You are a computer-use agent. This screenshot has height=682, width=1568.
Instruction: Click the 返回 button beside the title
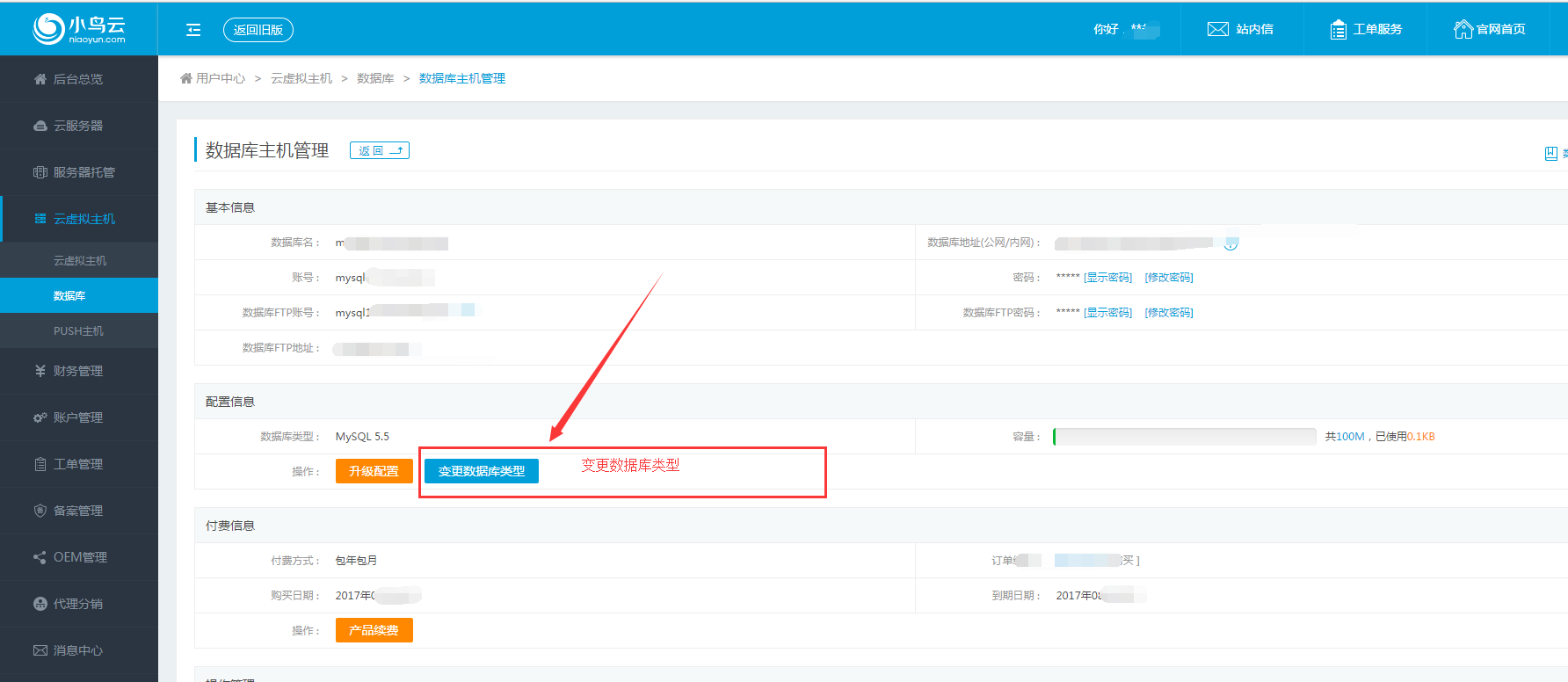(380, 150)
